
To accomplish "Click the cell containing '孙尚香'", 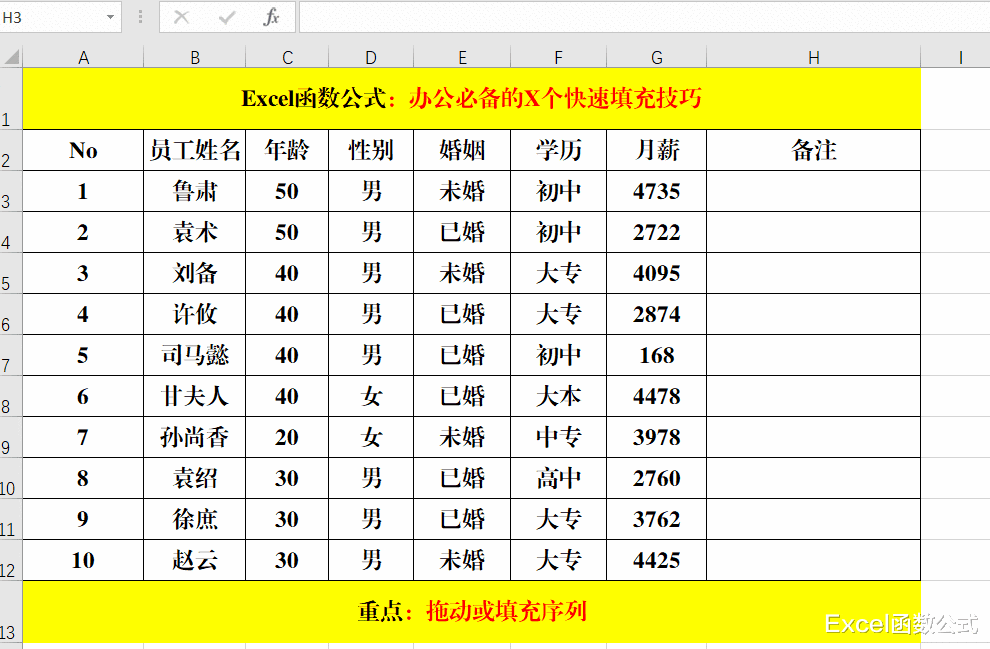I will [194, 438].
